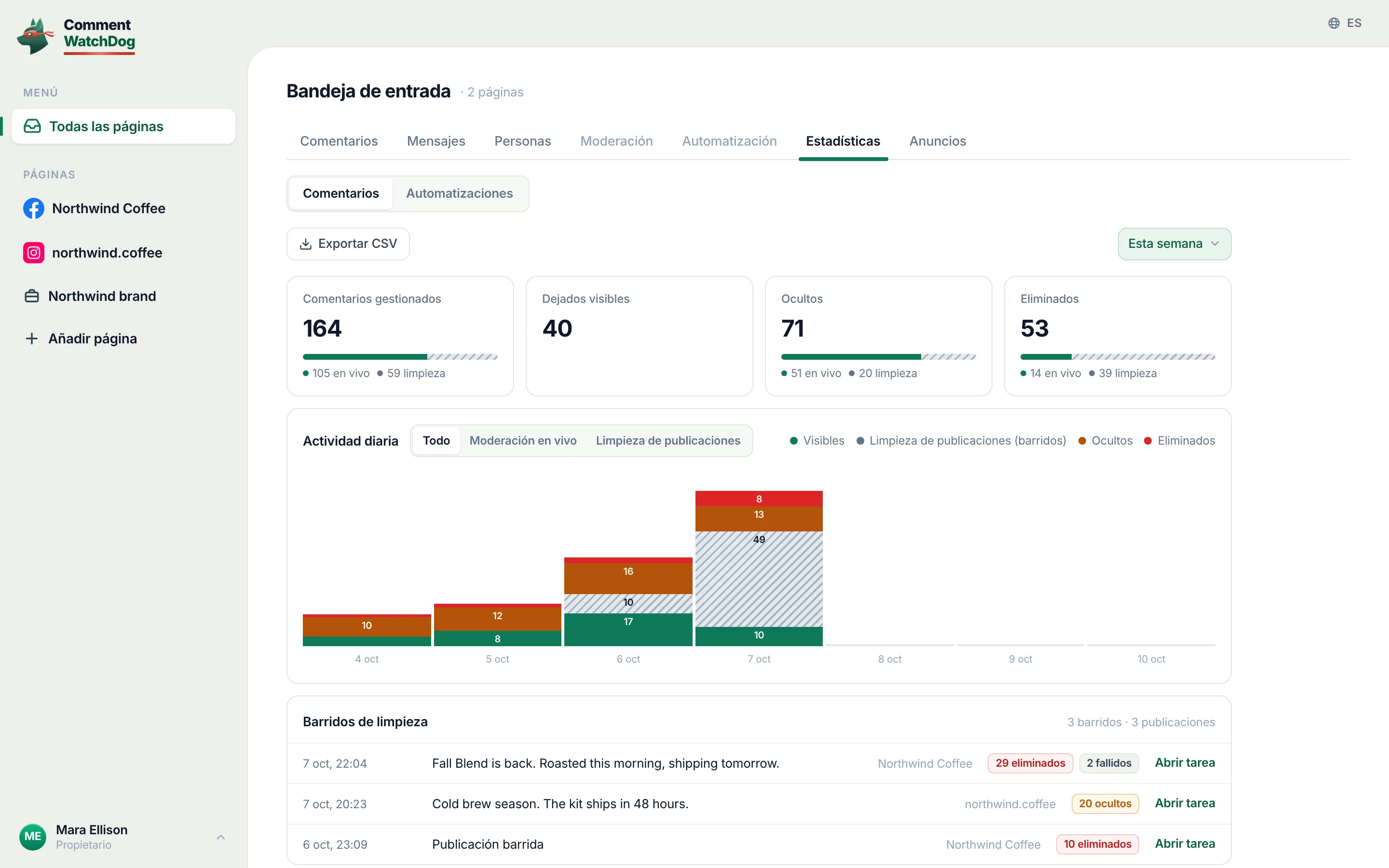The height and width of the screenshot is (868, 1389).
Task: Click the download icon in Exportar CSV
Action: [306, 244]
